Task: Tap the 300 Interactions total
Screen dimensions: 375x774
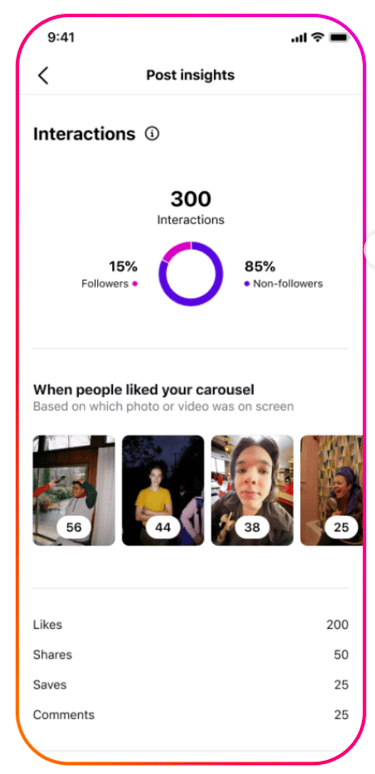Action: (x=191, y=207)
